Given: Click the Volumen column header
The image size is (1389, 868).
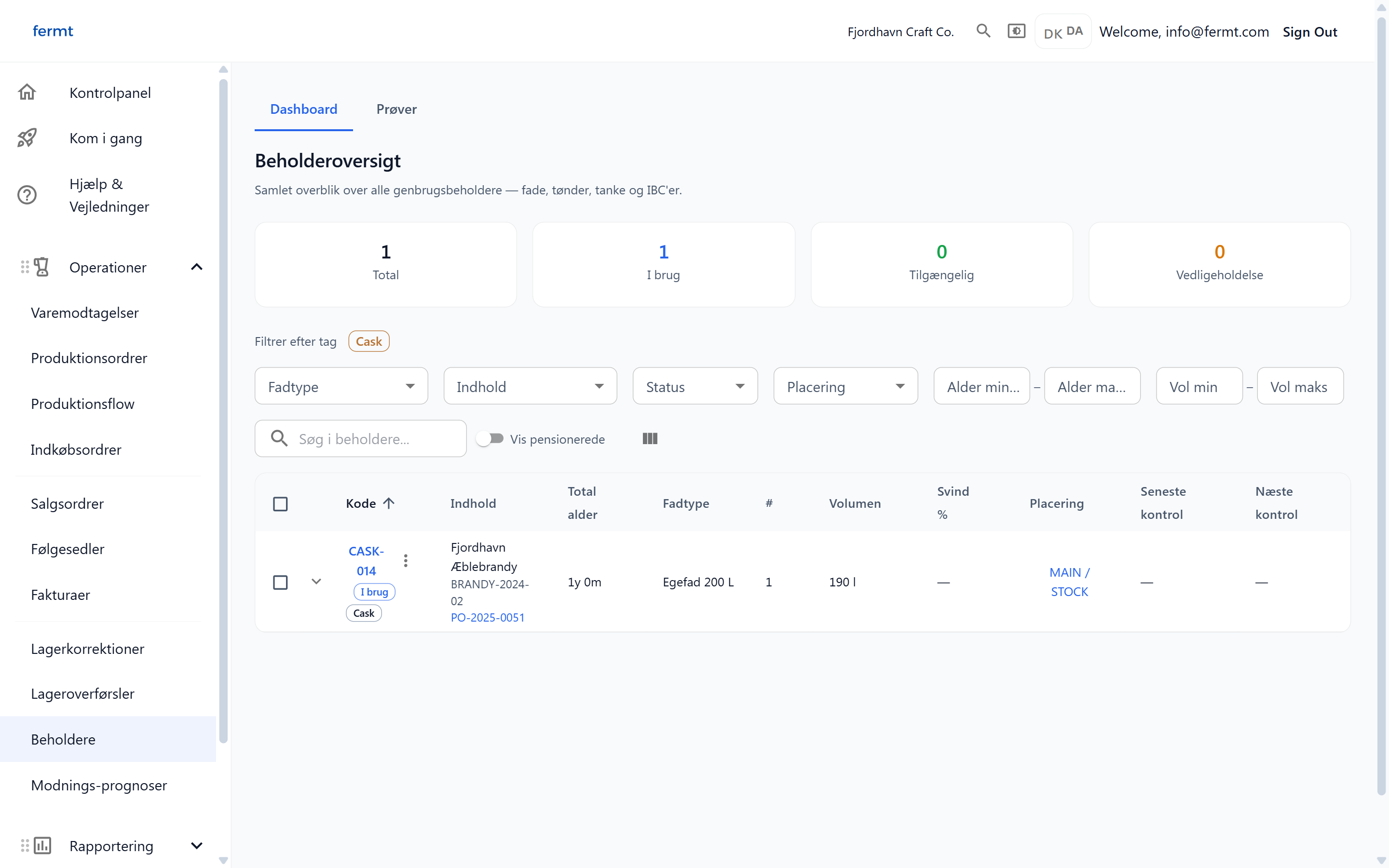Looking at the screenshot, I should coord(855,503).
